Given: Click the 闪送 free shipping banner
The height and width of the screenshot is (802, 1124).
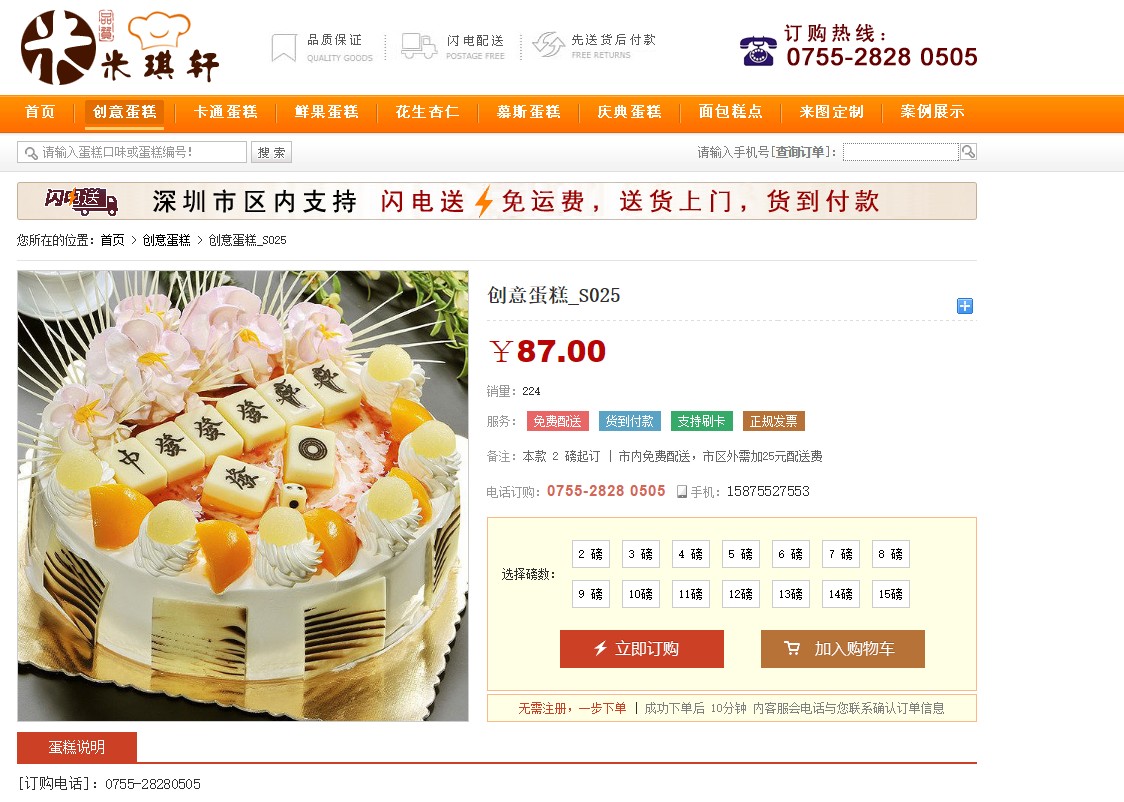Looking at the screenshot, I should click(497, 201).
